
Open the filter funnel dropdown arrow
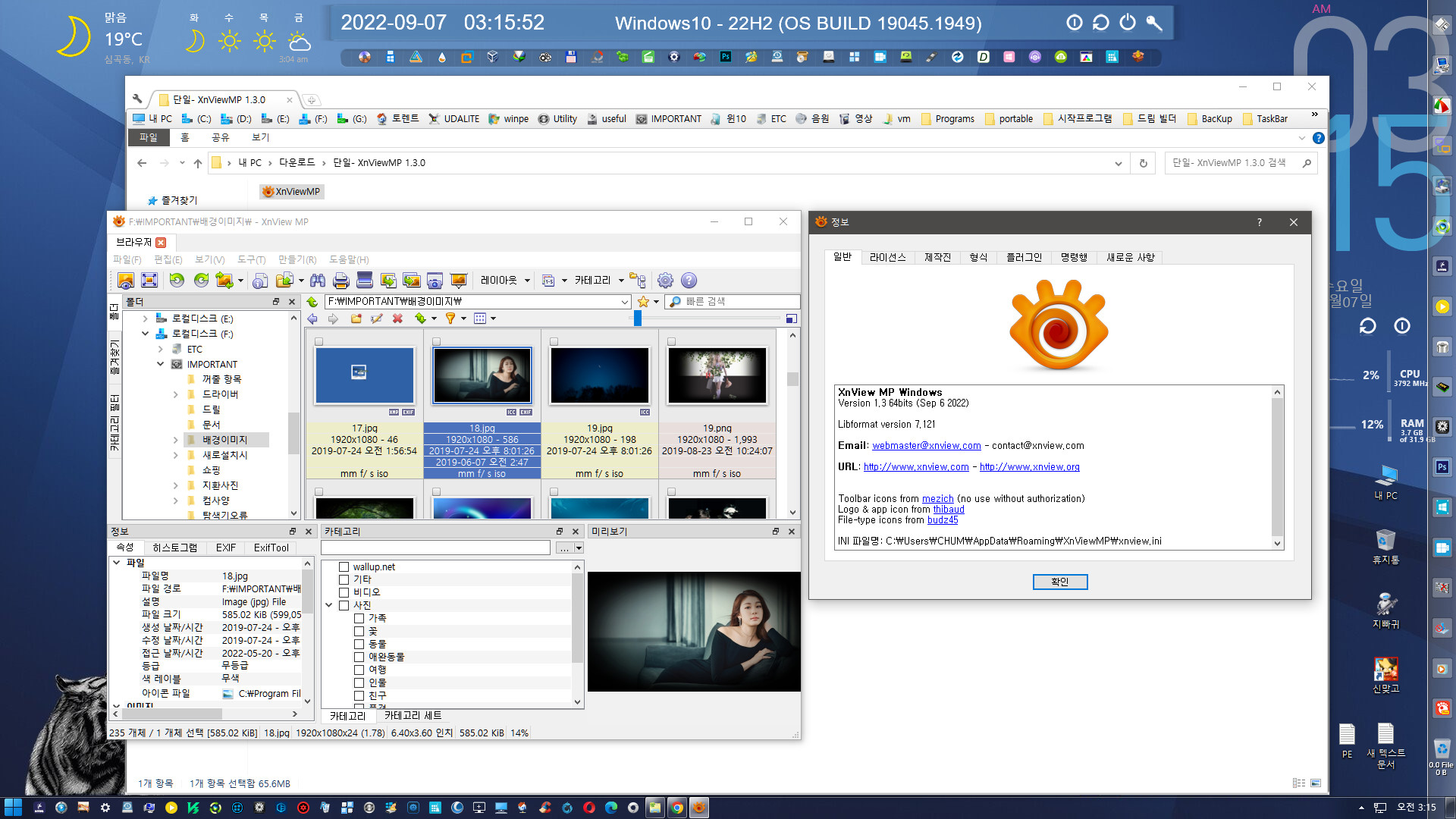point(463,318)
